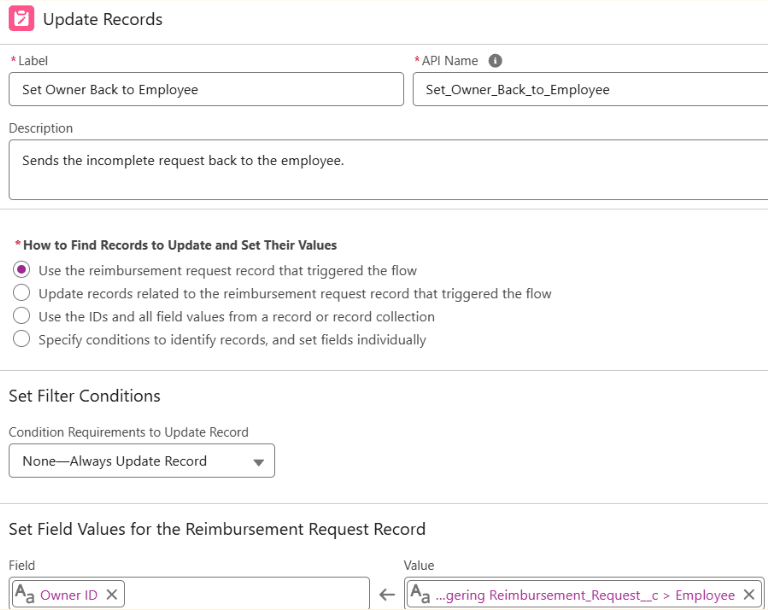Select 'Use the reimbursement request record that triggered'
768x610 pixels.
tap(21, 270)
